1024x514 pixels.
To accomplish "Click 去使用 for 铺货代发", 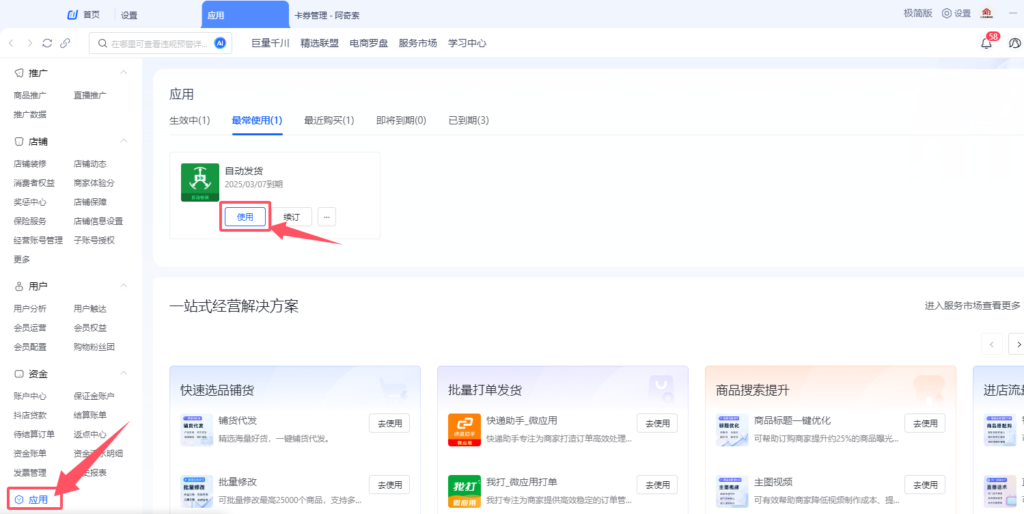I will tap(389, 423).
